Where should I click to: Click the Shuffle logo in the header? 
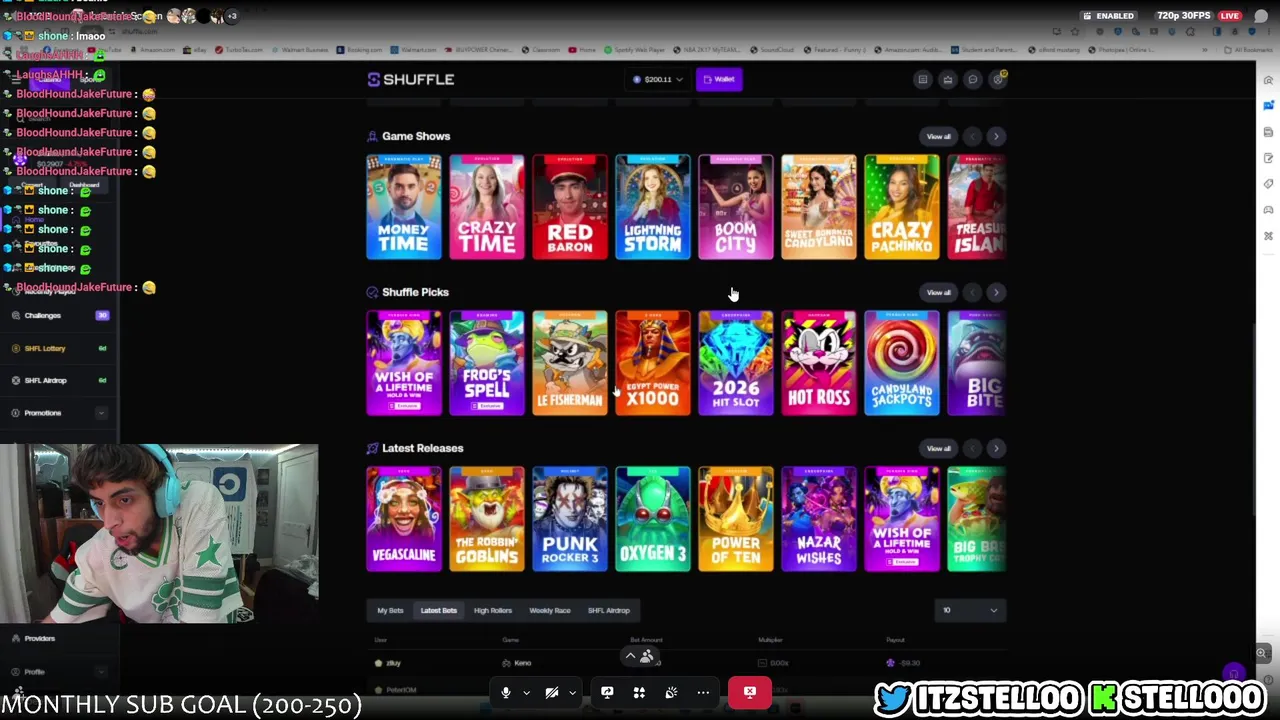411,79
